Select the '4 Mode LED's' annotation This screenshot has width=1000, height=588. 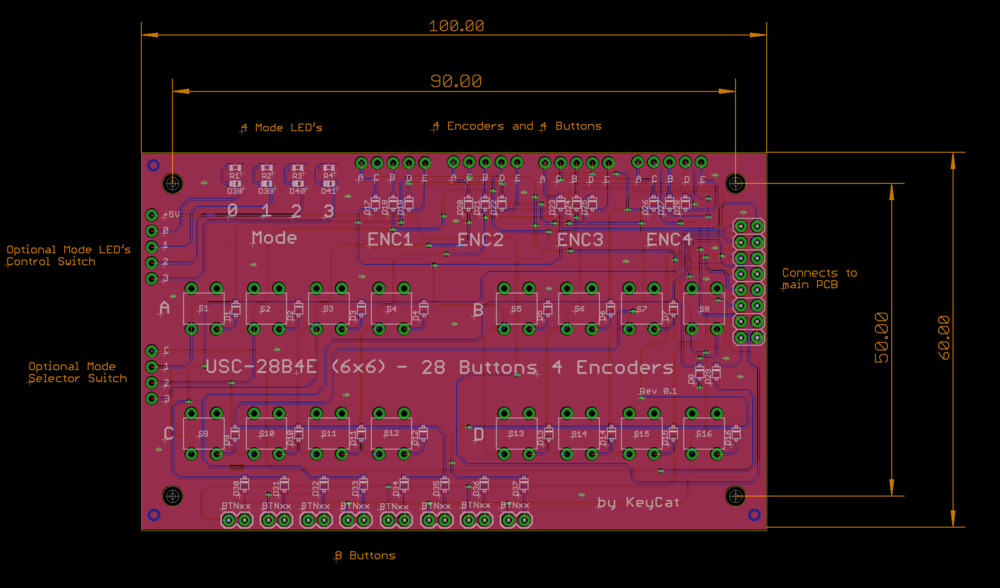pyautogui.click(x=281, y=128)
